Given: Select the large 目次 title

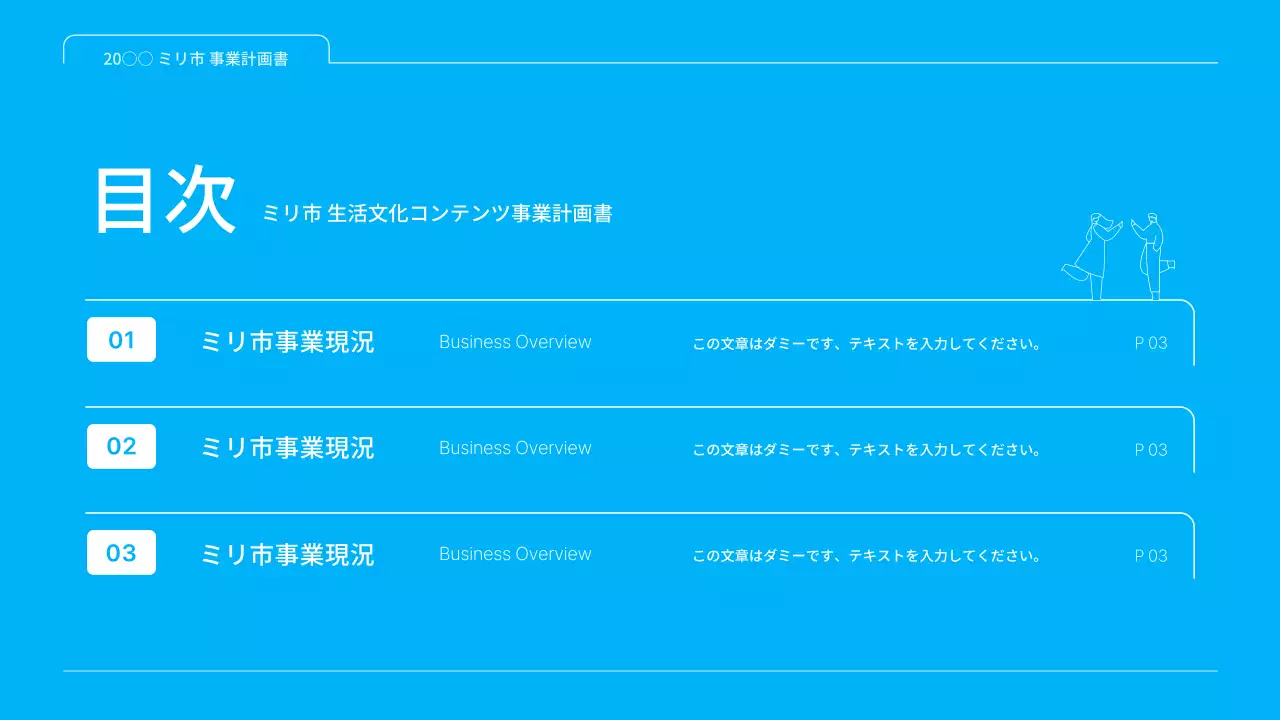Looking at the screenshot, I should [166, 201].
